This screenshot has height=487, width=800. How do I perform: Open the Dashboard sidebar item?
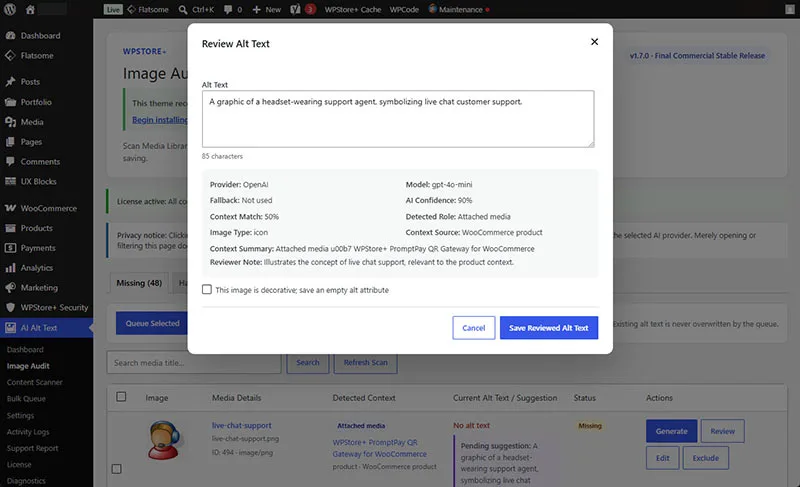click(46, 36)
